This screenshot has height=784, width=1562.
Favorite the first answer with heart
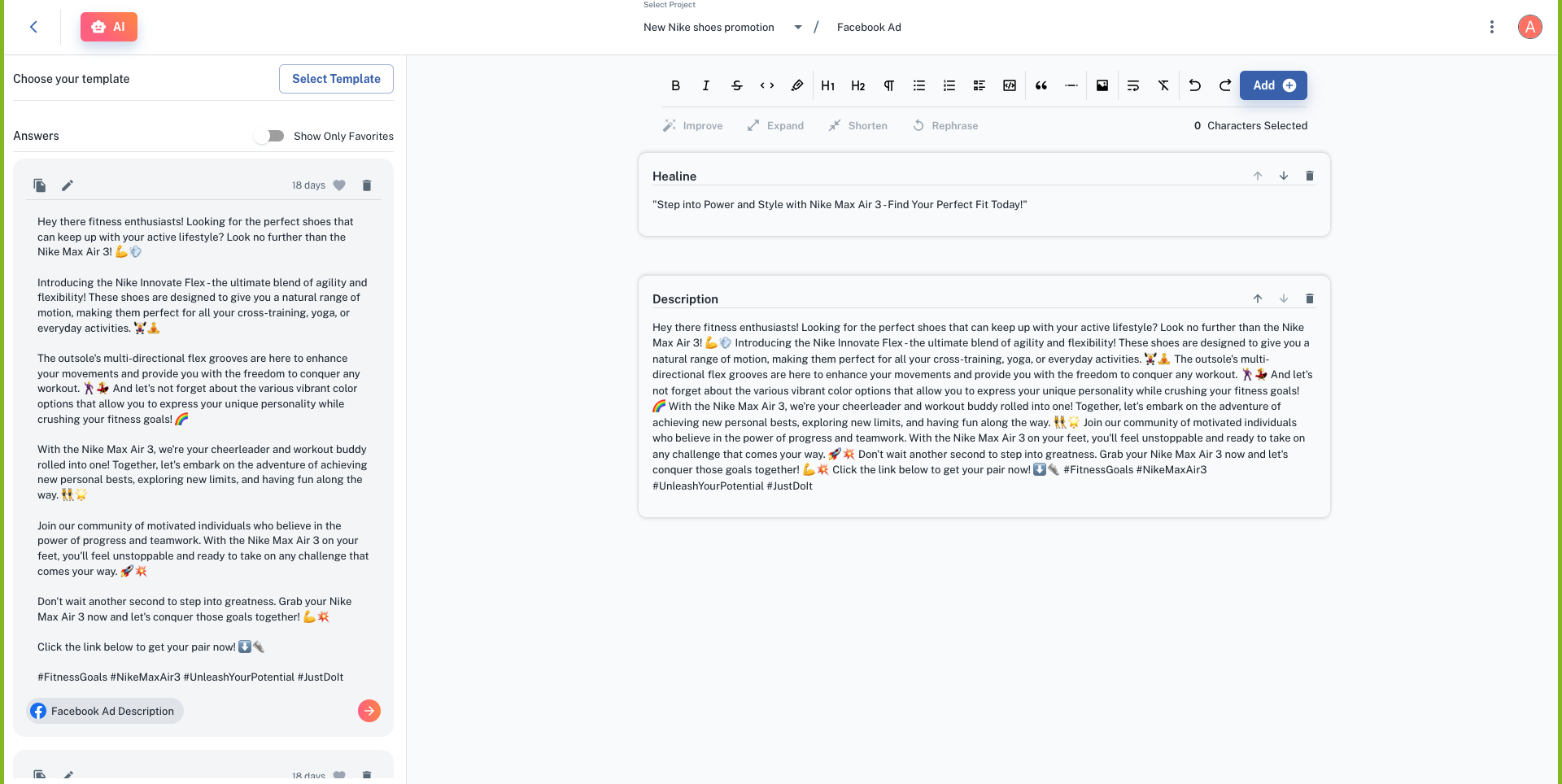pyautogui.click(x=339, y=185)
